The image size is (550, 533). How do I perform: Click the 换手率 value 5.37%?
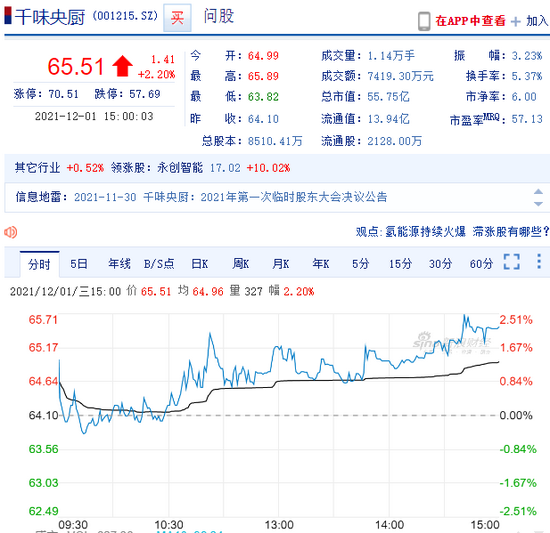pyautogui.click(x=527, y=76)
